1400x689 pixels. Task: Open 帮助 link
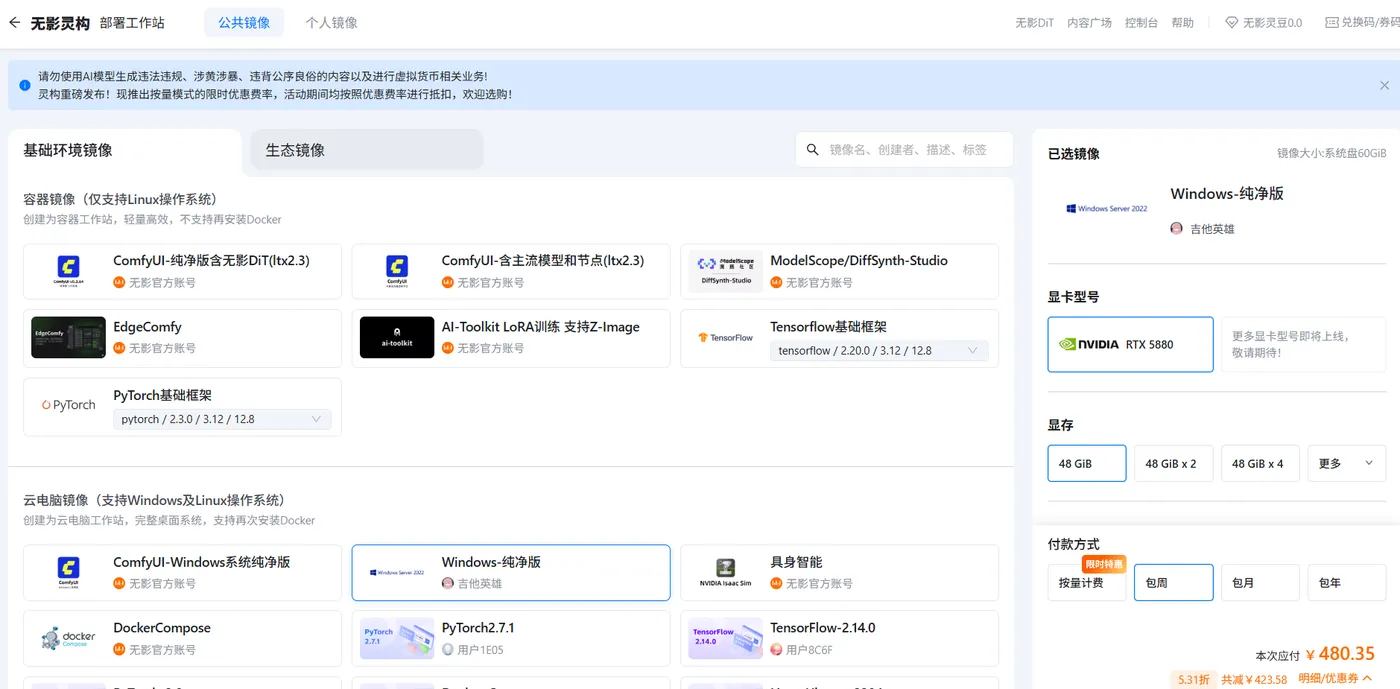coord(1183,22)
